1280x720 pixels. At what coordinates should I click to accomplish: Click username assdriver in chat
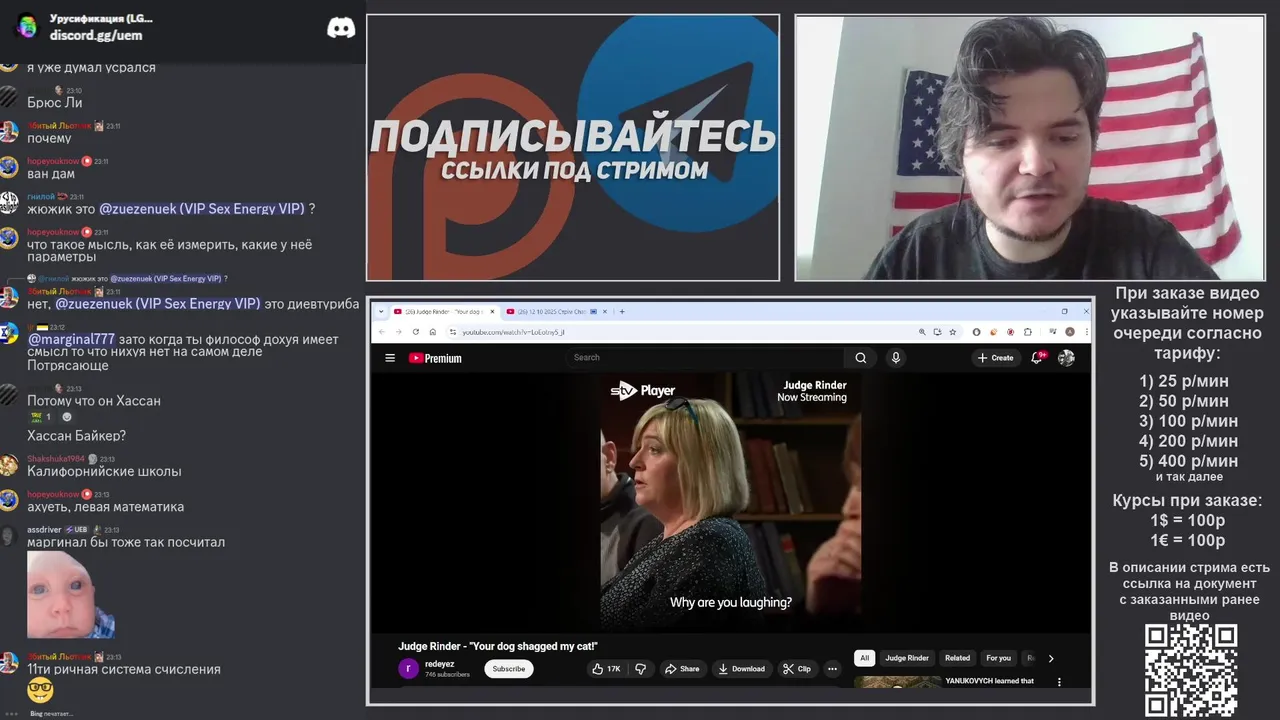(x=44, y=530)
